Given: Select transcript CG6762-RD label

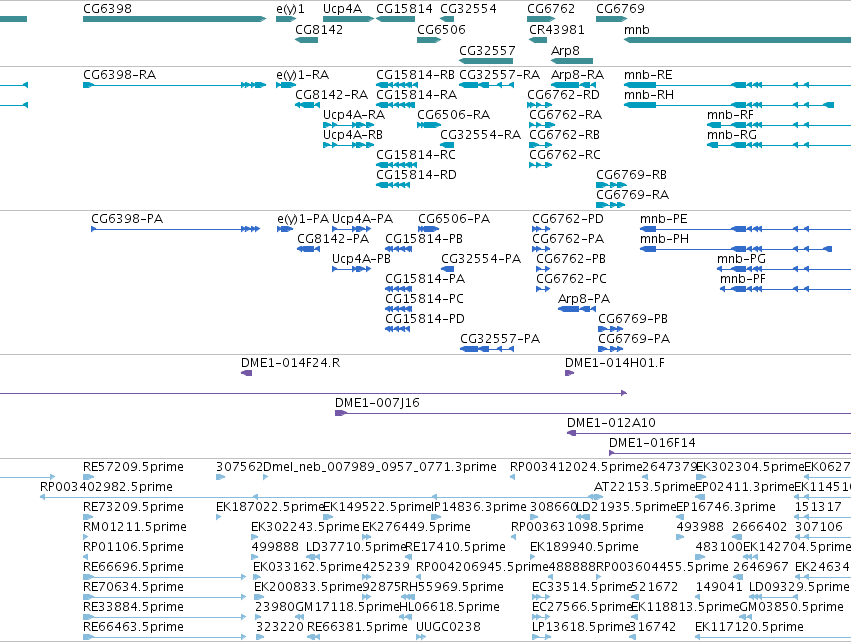Looking at the screenshot, I should (563, 94).
